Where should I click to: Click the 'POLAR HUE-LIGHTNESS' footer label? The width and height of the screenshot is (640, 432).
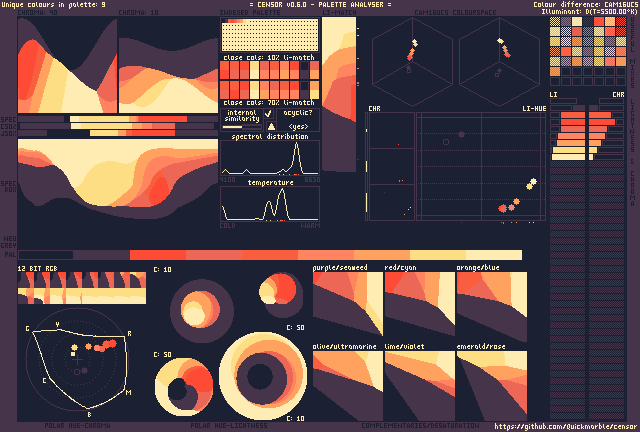[x=229, y=425]
